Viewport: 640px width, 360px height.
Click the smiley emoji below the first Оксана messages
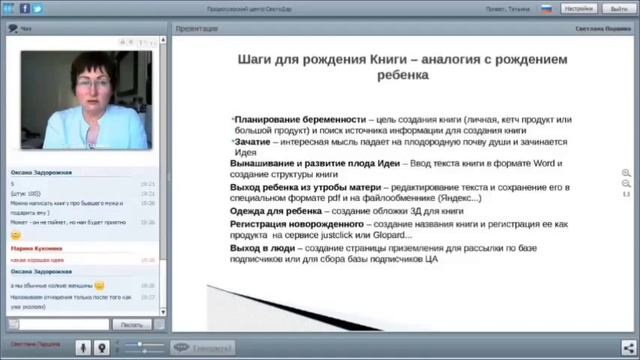click(16, 235)
